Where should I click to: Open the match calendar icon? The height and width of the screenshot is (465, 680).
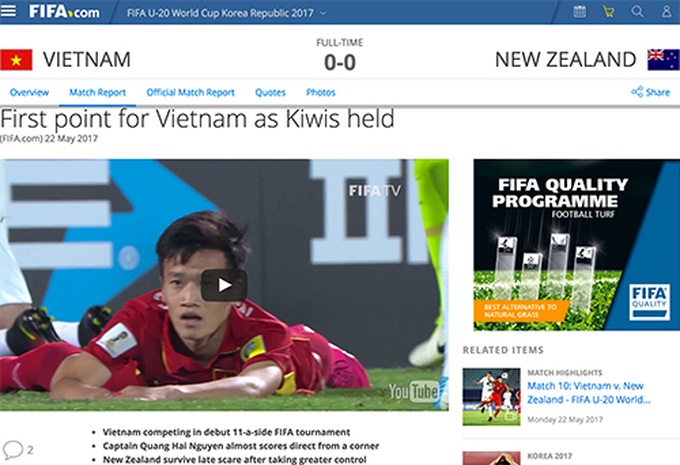pos(579,11)
